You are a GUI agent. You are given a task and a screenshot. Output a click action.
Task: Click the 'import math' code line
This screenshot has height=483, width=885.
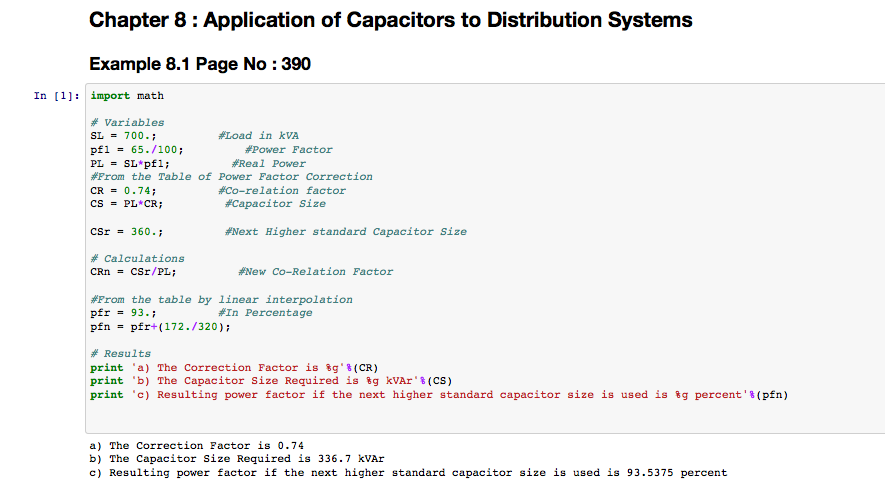tap(127, 96)
